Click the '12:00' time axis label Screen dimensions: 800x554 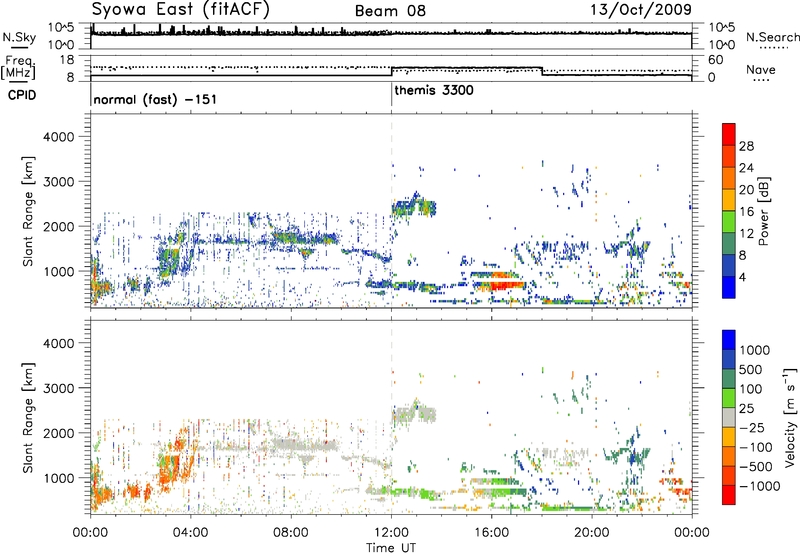click(x=391, y=533)
